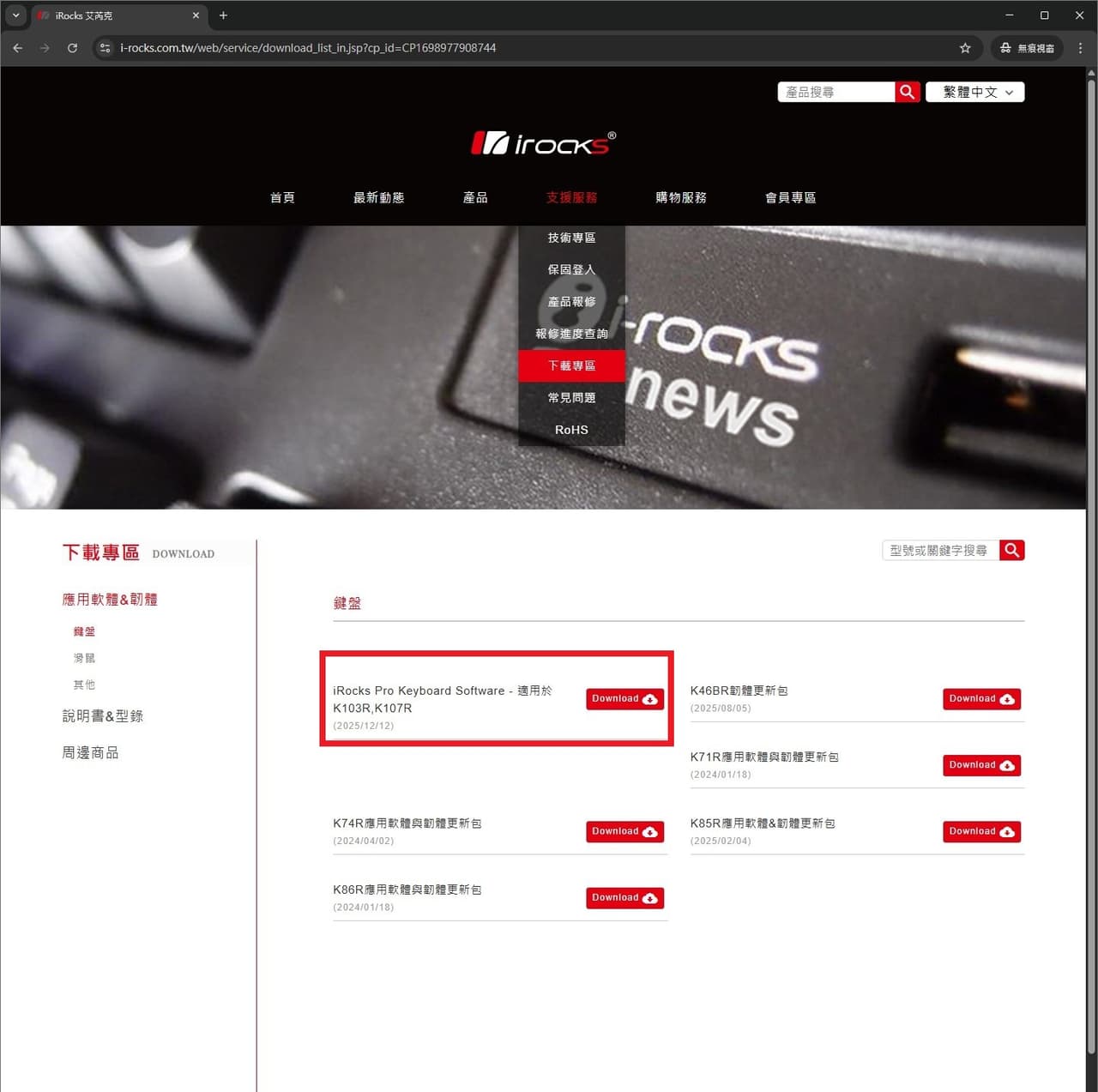Image resolution: width=1098 pixels, height=1092 pixels.
Task: Select 其他 category in the sidebar
Action: (x=84, y=685)
